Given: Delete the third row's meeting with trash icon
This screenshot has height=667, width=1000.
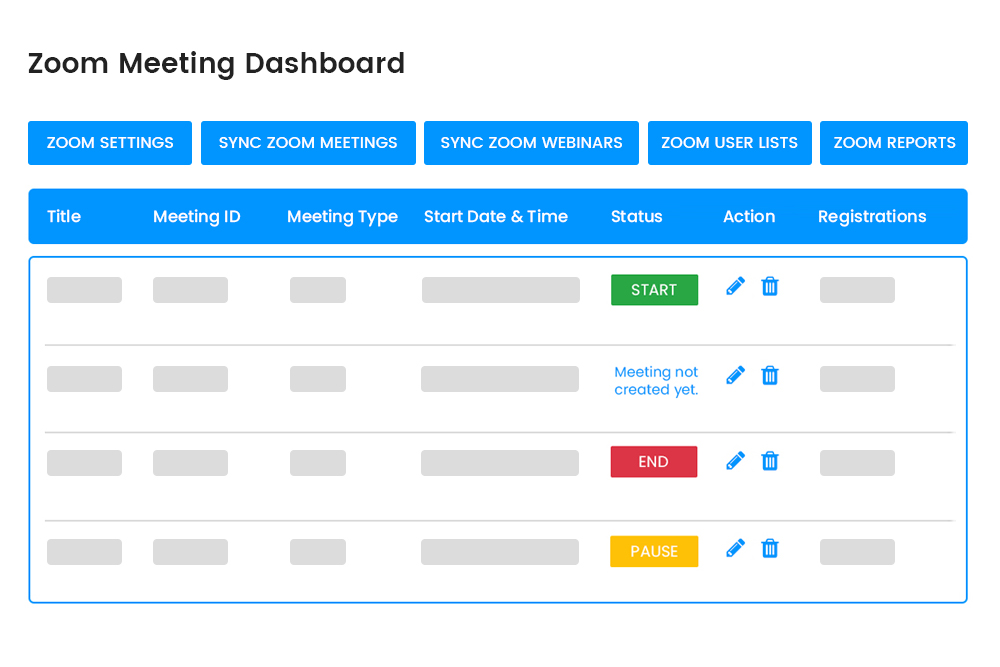Looking at the screenshot, I should [769, 461].
